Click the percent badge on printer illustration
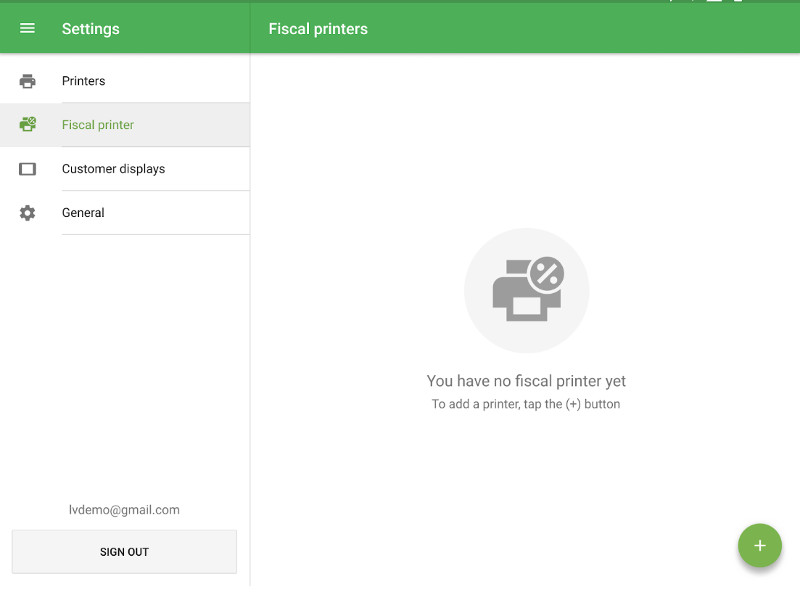 [x=547, y=274]
